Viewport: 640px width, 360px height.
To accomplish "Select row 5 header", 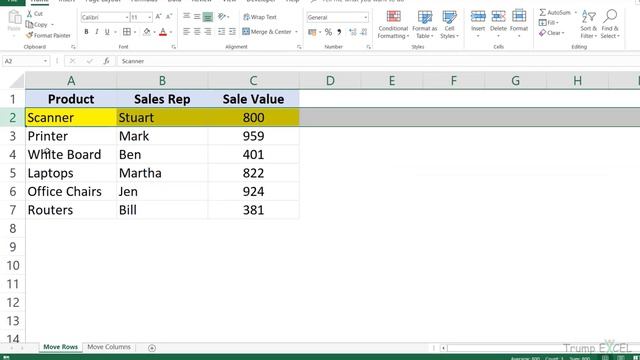I will click(x=13, y=173).
